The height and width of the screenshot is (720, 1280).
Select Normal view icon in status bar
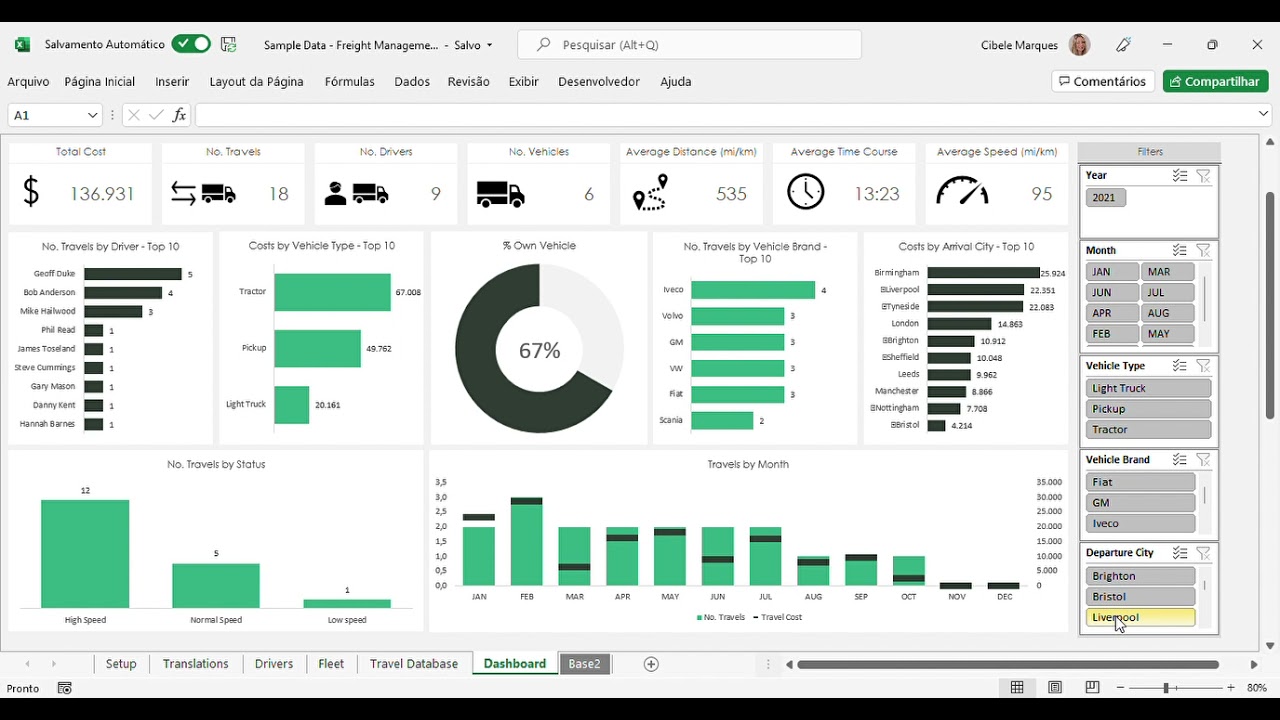[x=1017, y=688]
